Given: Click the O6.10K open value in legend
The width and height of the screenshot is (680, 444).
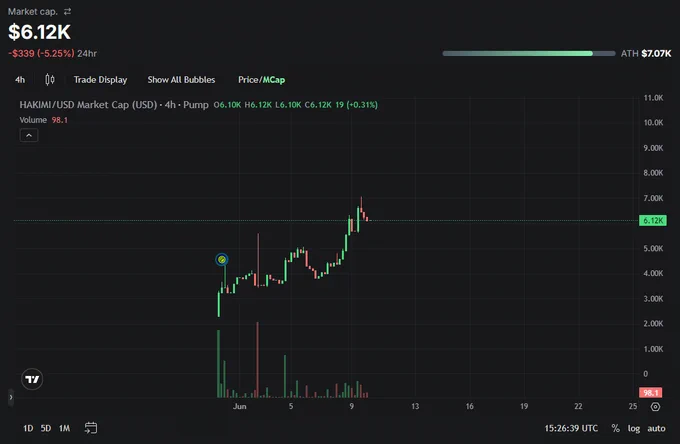Looking at the screenshot, I should (227, 105).
